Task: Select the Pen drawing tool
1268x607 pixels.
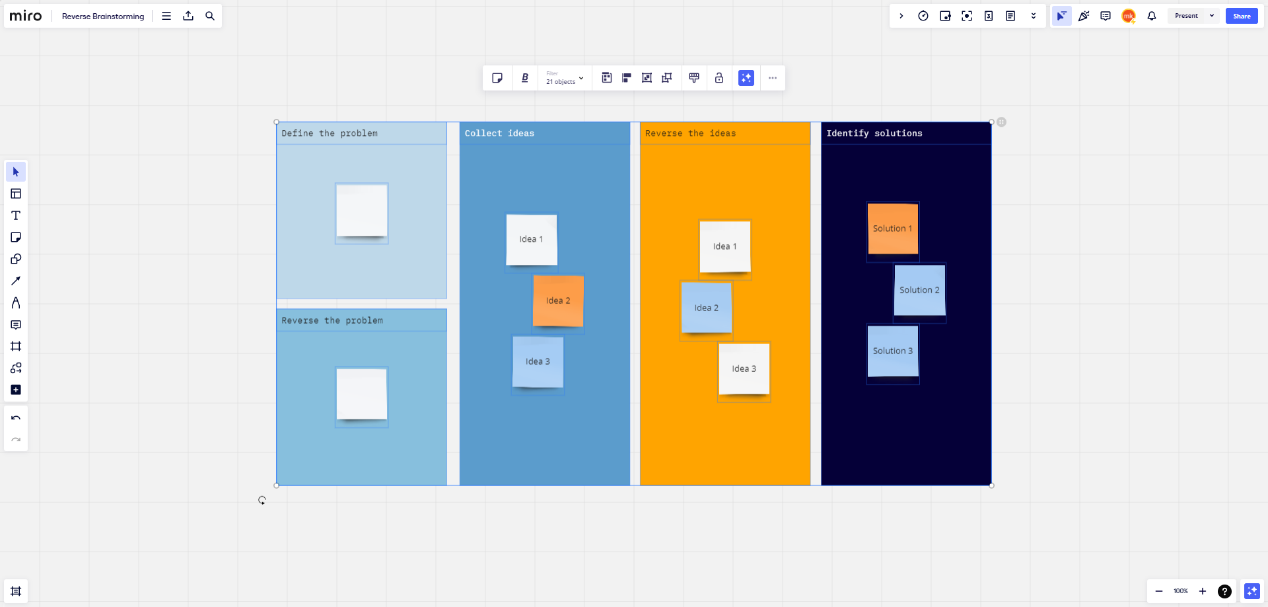Action: click(16, 302)
